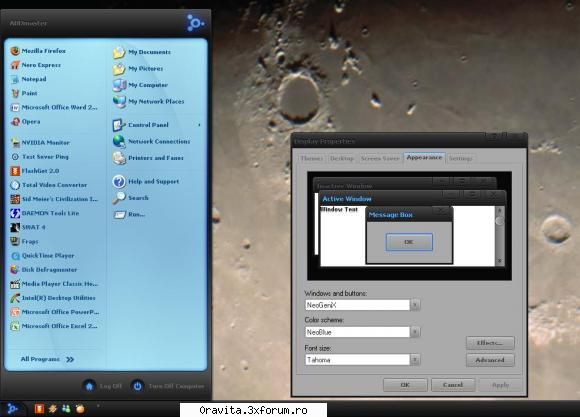
Task: Launch Microsoft Office PowerPoint
Action: [55, 312]
